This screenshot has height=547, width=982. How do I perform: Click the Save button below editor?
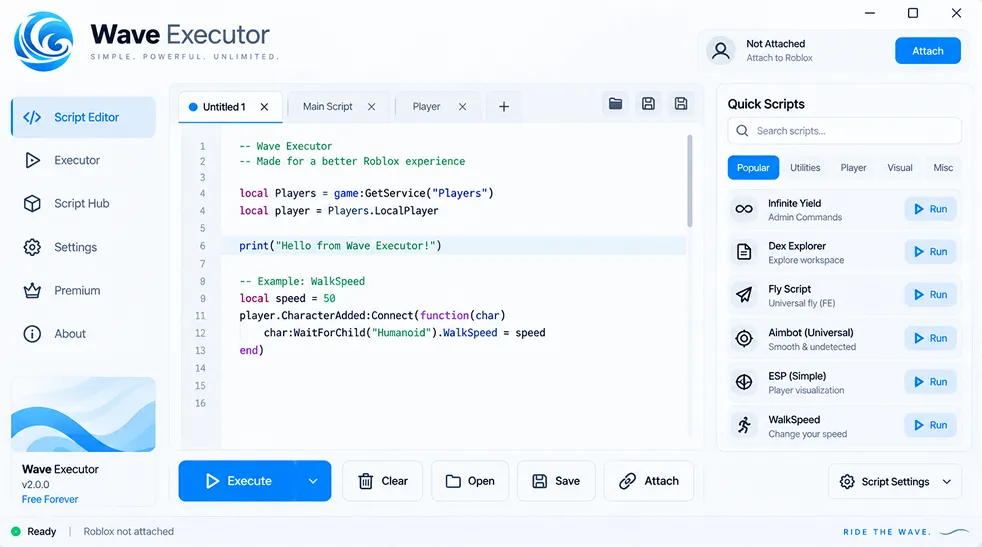click(x=556, y=481)
